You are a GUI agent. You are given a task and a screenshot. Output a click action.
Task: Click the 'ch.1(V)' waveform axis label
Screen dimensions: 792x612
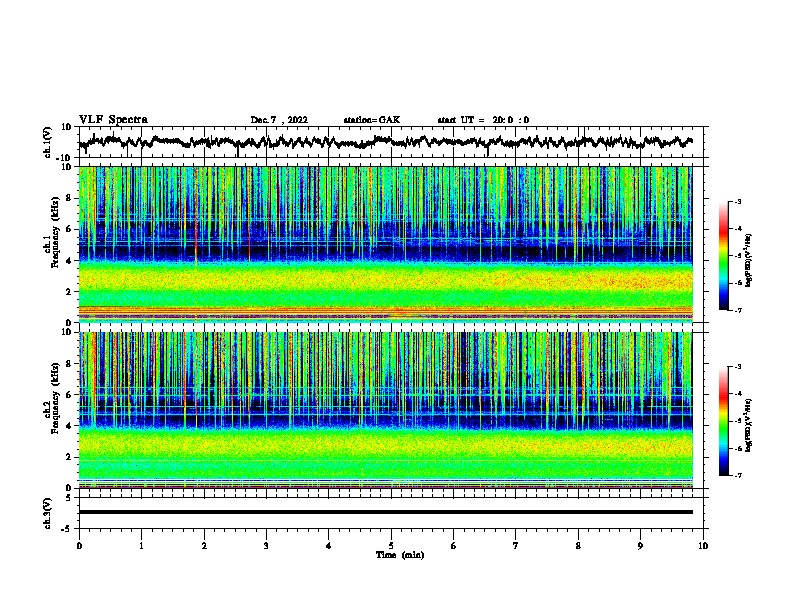coord(48,142)
